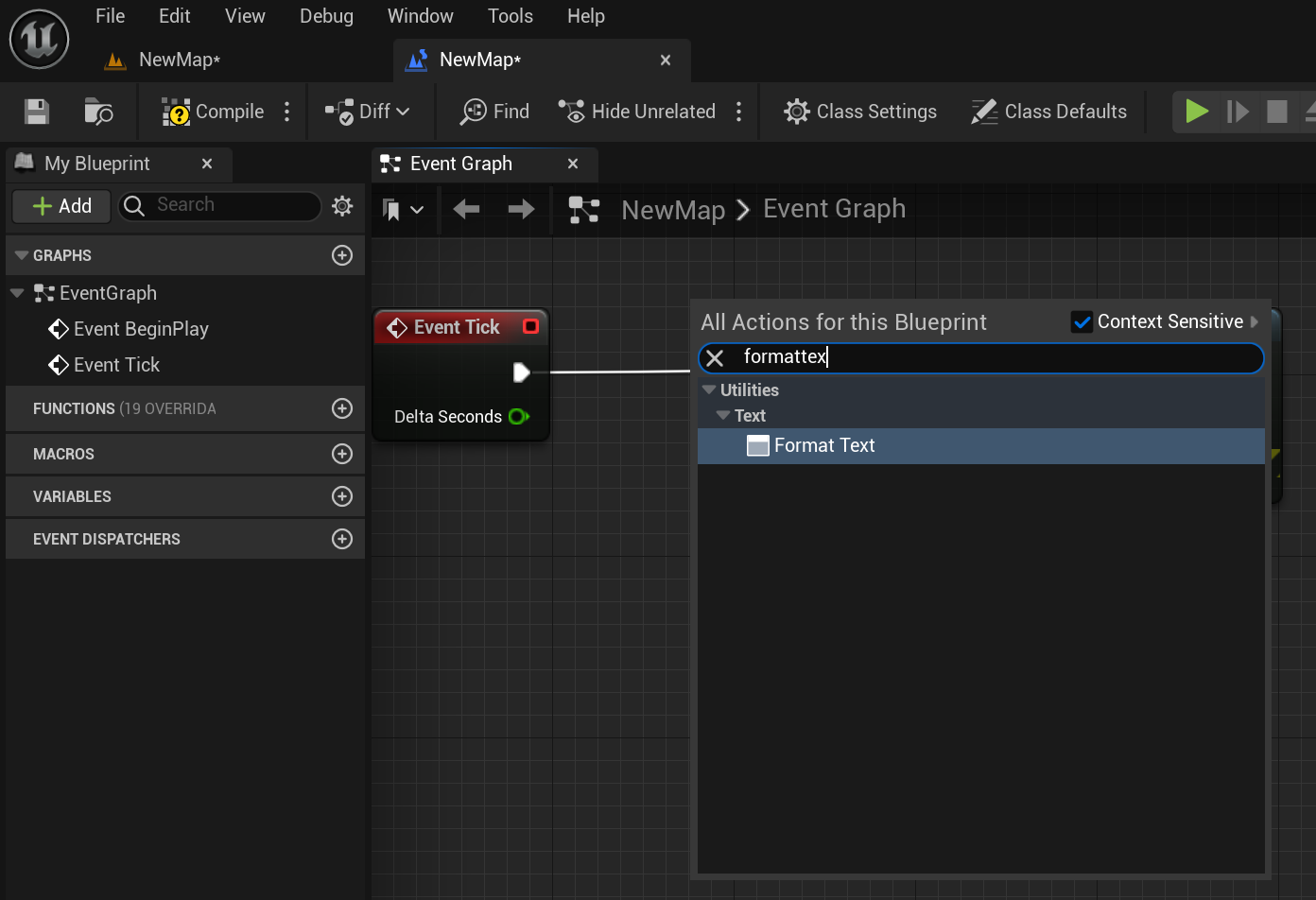Add a new variable with plus icon
Viewport: 1316px width, 900px height.
[342, 496]
